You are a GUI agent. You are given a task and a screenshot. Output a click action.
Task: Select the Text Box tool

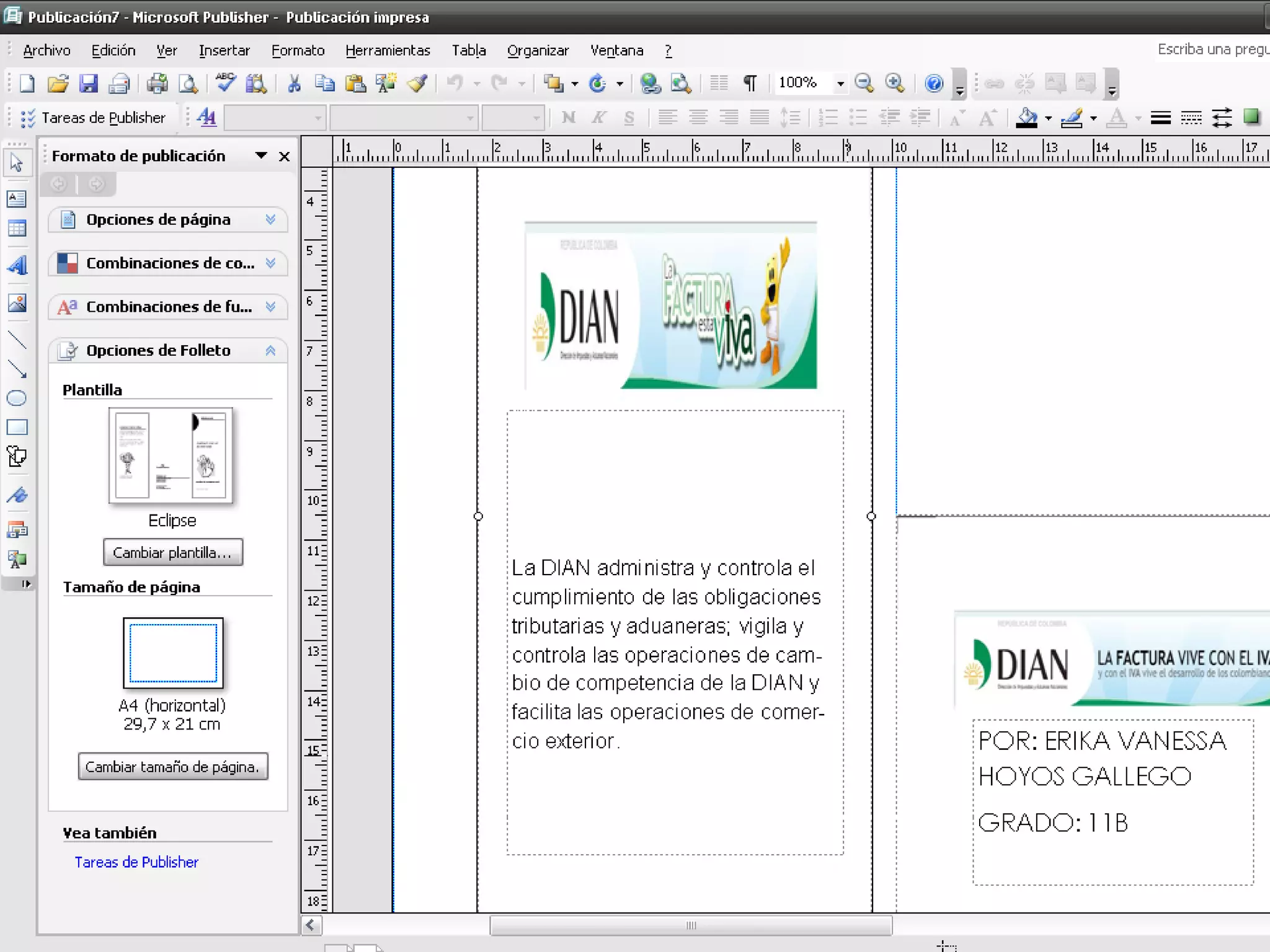click(17, 199)
